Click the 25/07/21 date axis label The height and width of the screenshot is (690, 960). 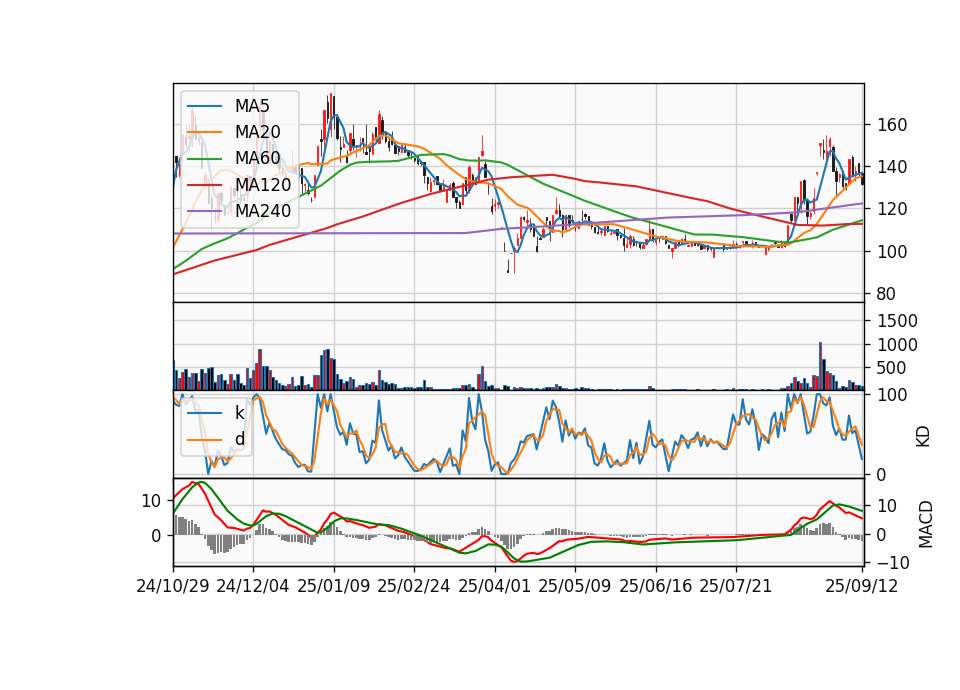pyautogui.click(x=736, y=586)
